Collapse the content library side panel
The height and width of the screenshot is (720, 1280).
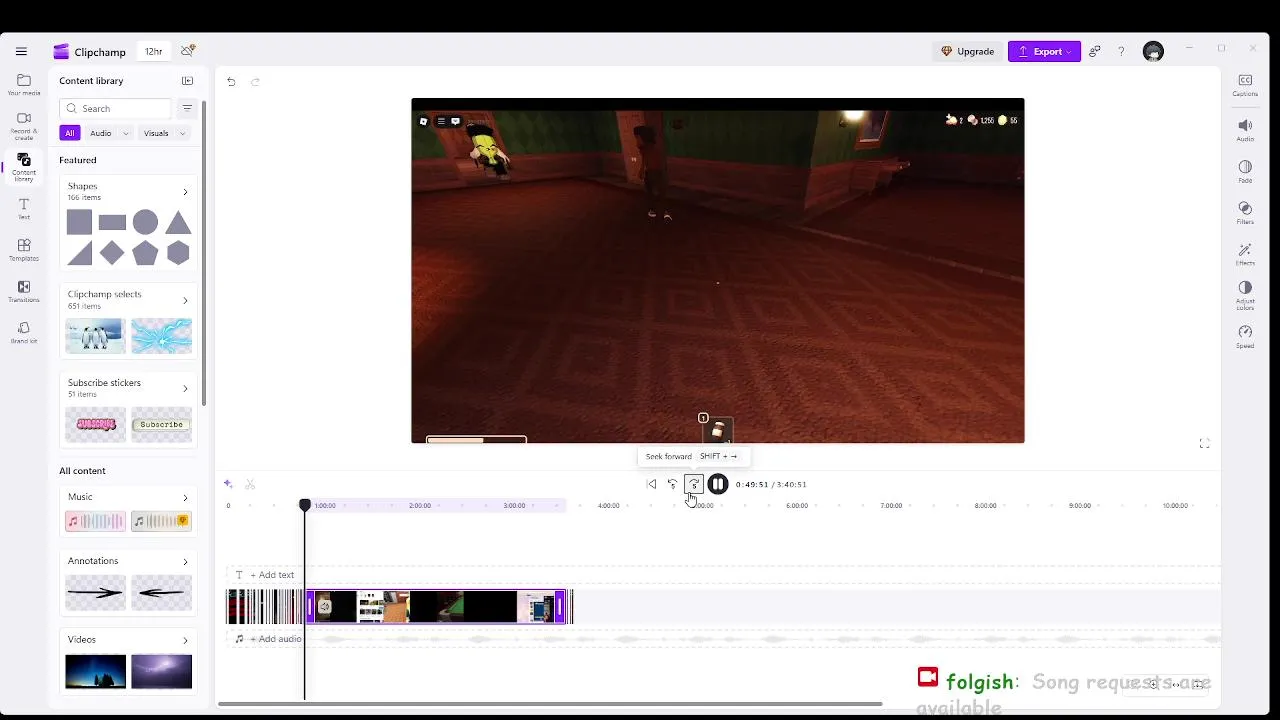187,81
